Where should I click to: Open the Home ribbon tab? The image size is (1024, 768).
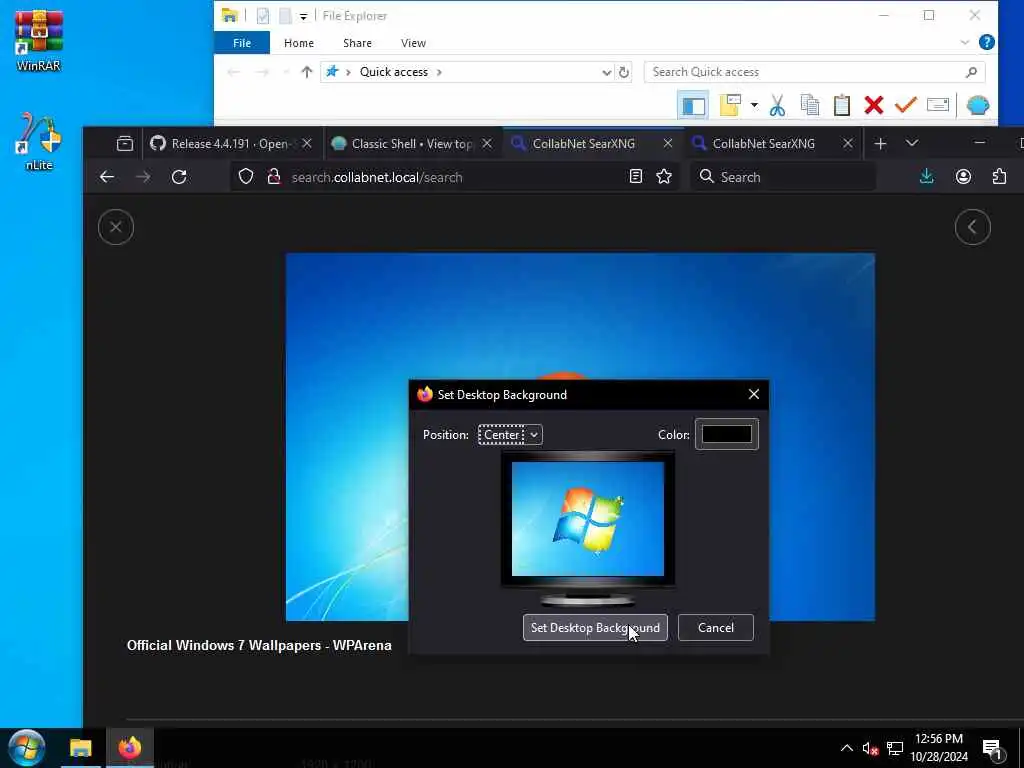pyautogui.click(x=299, y=43)
